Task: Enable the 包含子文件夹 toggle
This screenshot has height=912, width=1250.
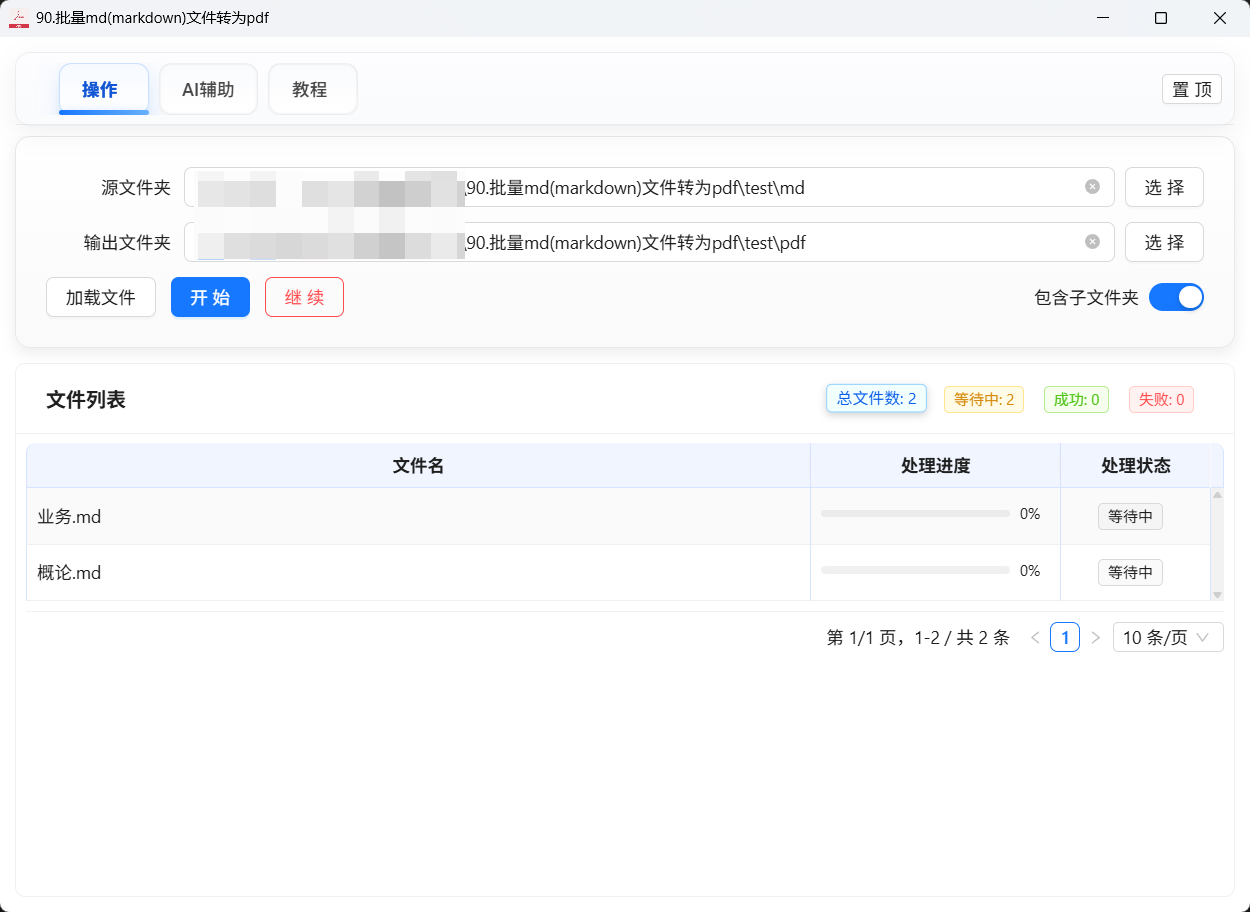Action: [x=1177, y=297]
